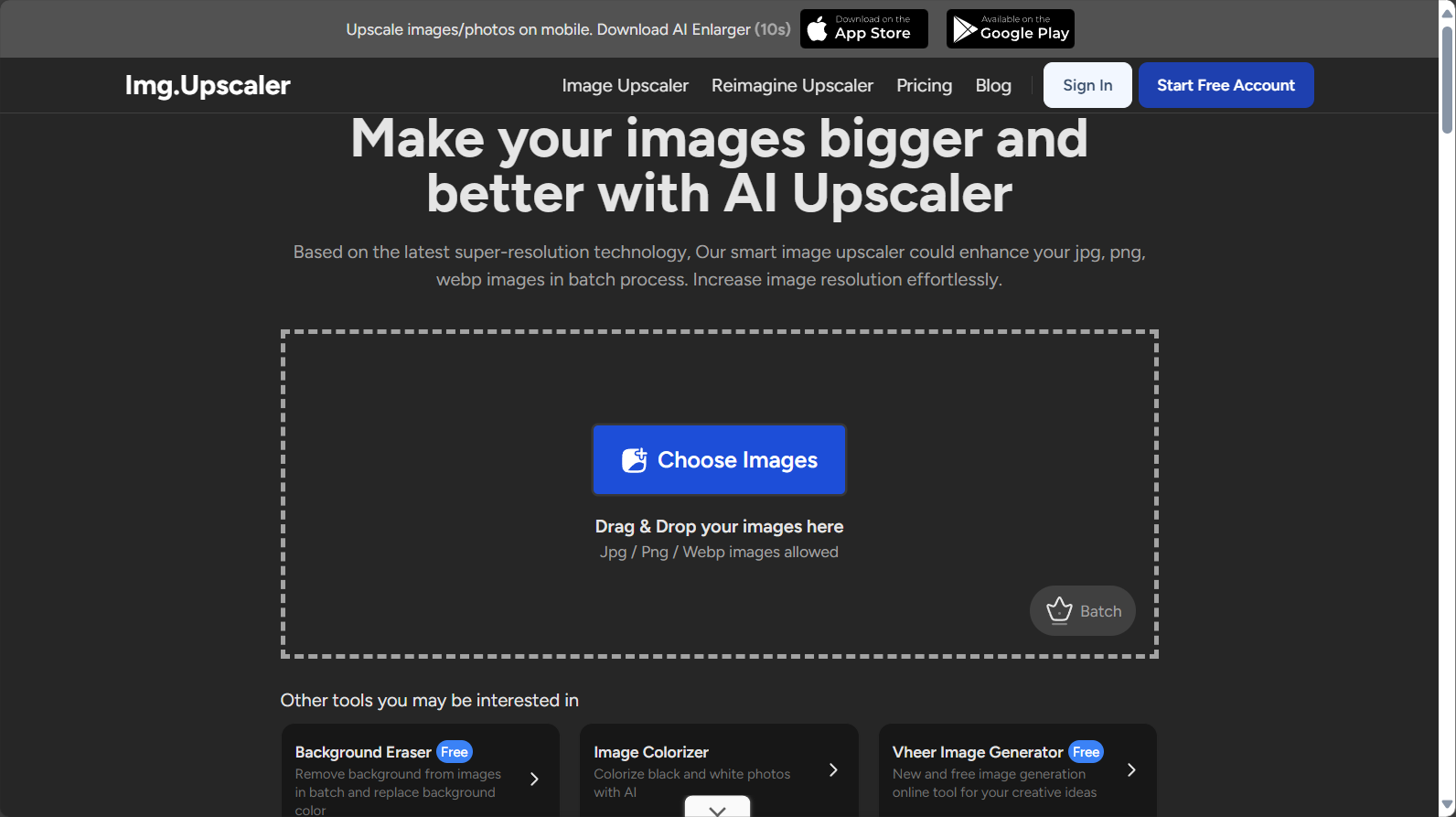Open Vheer Image Generator via its chevron
The width and height of the screenshot is (1456, 817).
point(1131,770)
